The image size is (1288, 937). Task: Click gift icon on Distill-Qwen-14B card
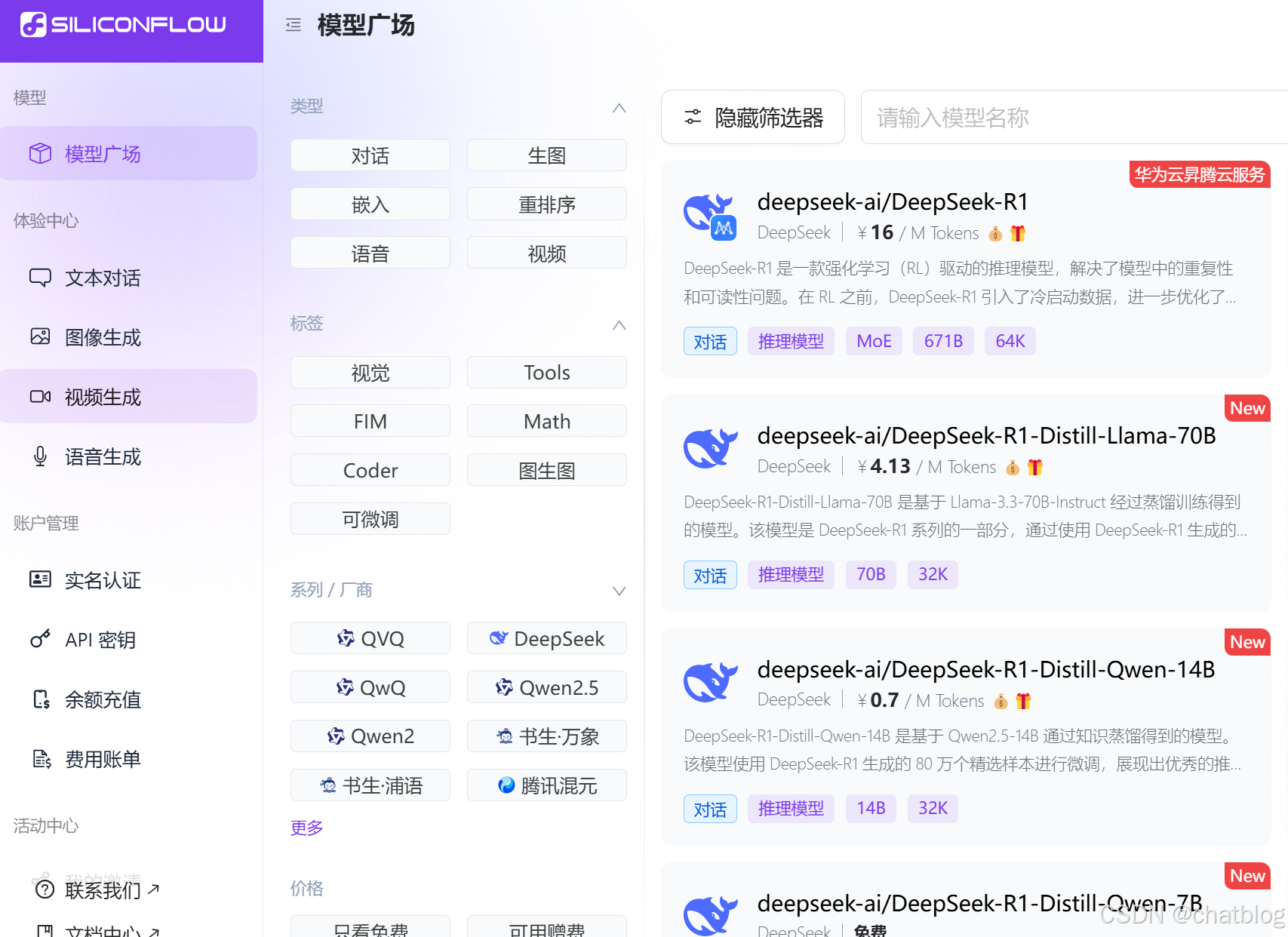tap(1023, 701)
